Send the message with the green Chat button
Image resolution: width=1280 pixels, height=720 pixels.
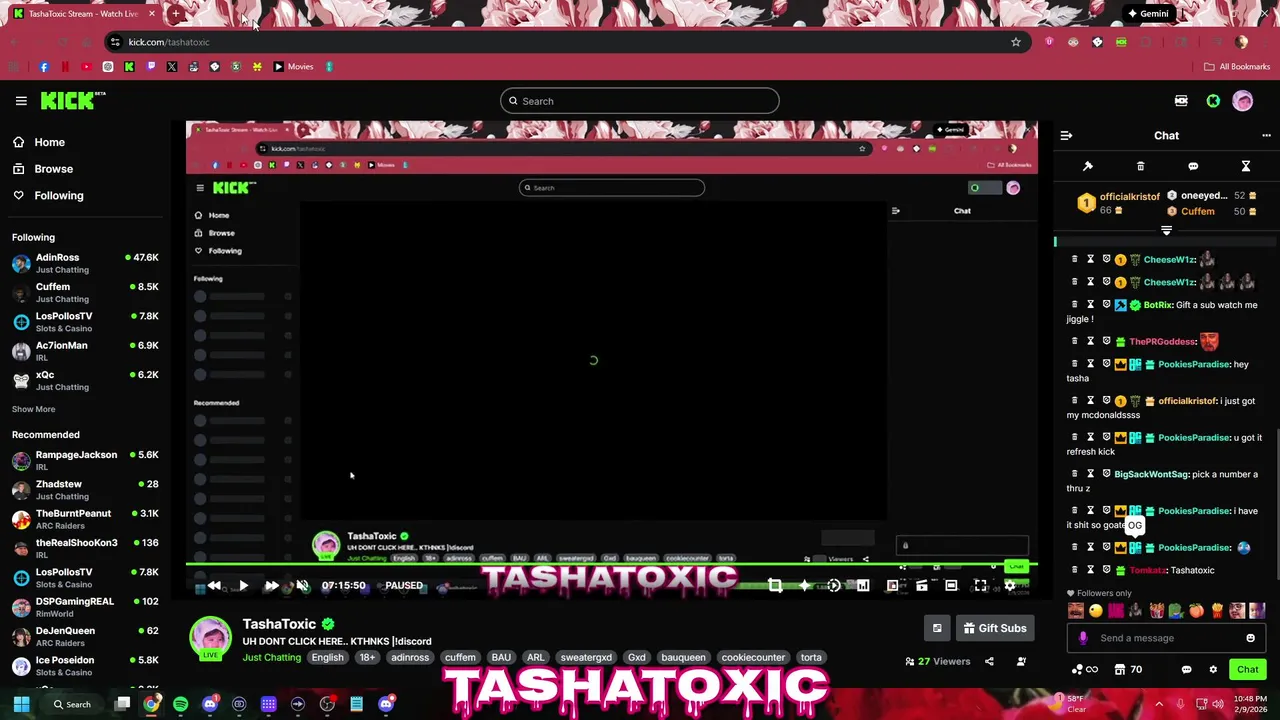pos(1247,669)
